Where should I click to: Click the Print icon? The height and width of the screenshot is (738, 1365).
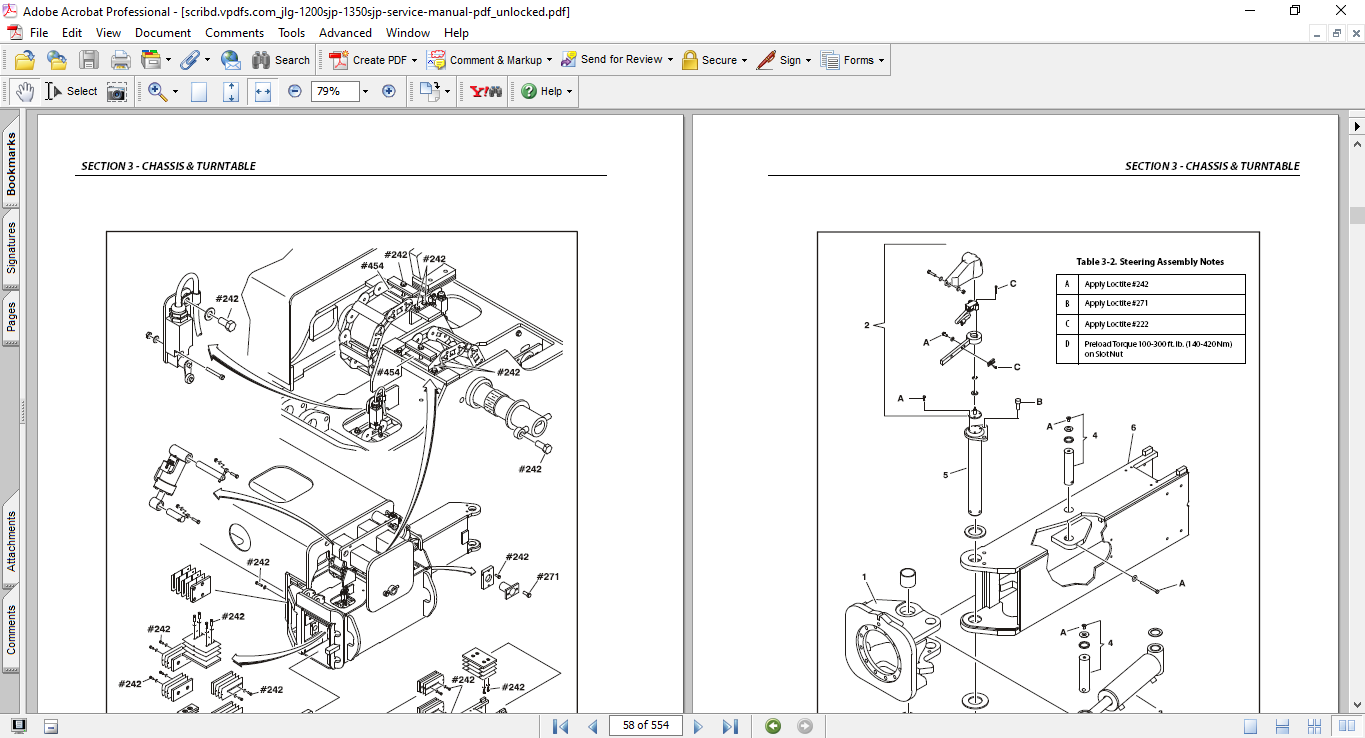click(x=120, y=60)
